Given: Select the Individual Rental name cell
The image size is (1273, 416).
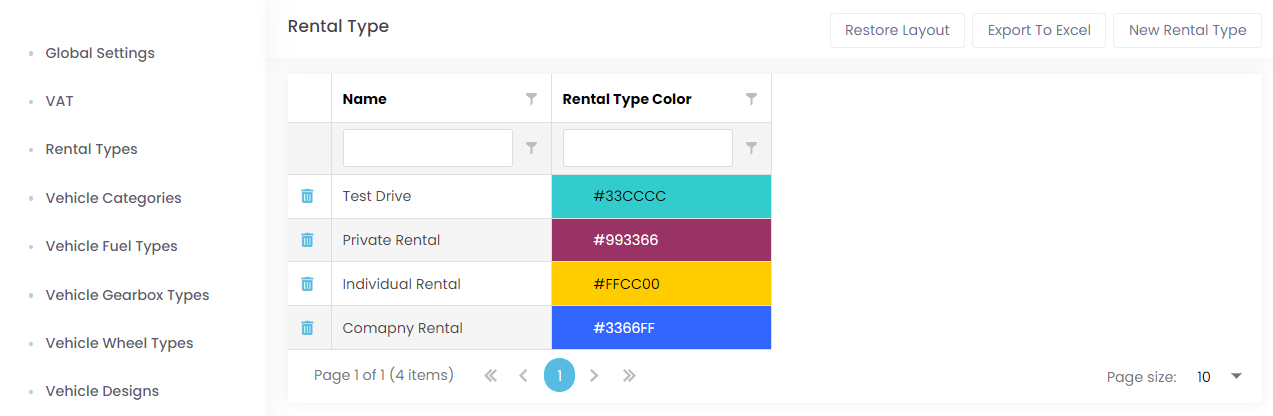Looking at the screenshot, I should pos(441,284).
